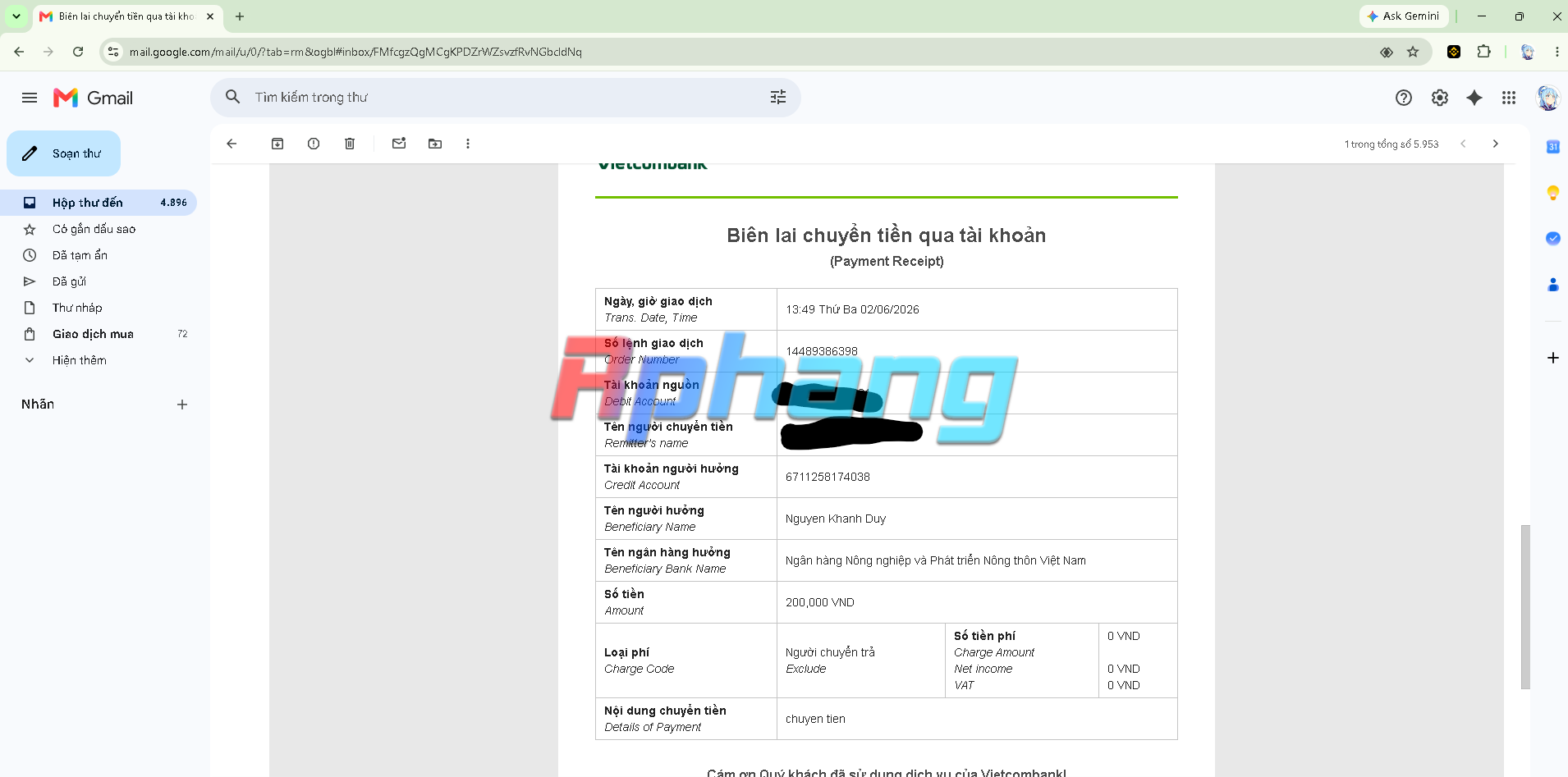Open Google Contacts side panel
The height and width of the screenshot is (777, 1568).
pos(1553,285)
